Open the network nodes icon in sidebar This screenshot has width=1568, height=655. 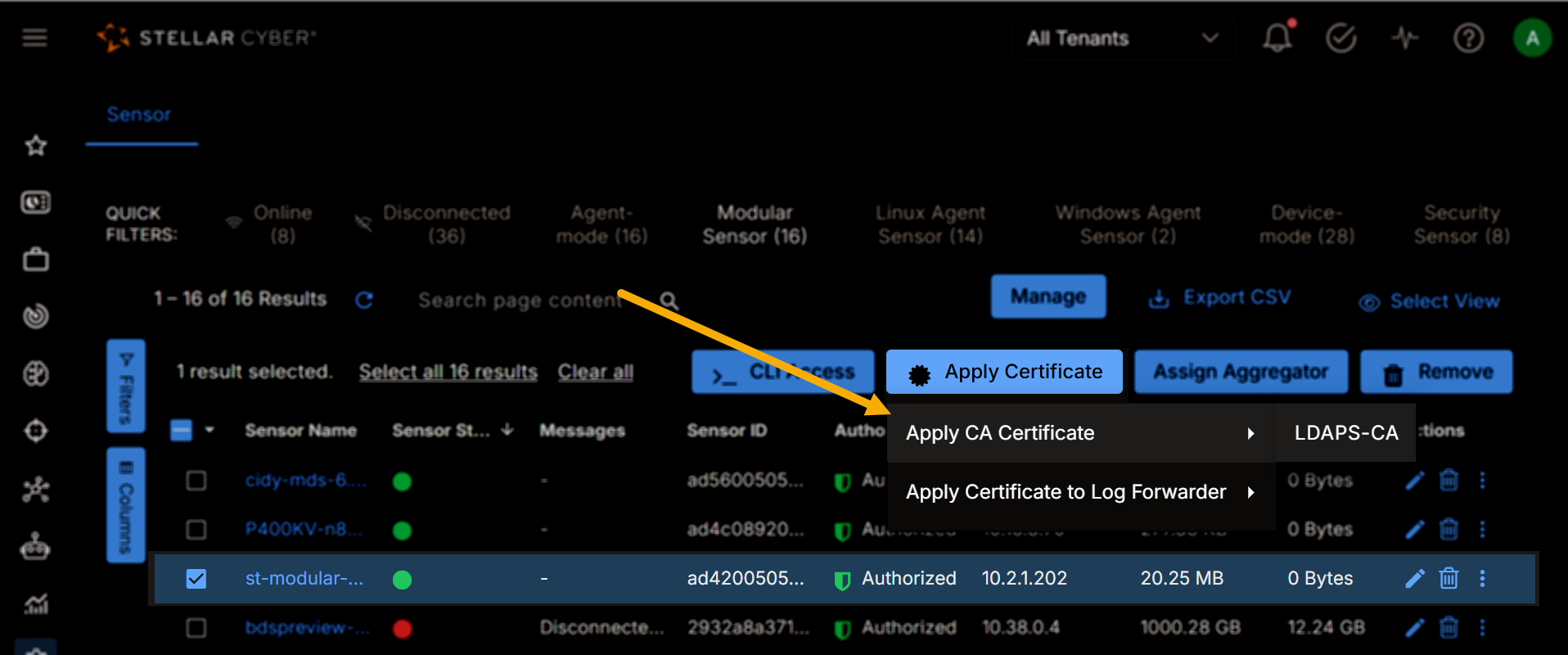tap(35, 489)
